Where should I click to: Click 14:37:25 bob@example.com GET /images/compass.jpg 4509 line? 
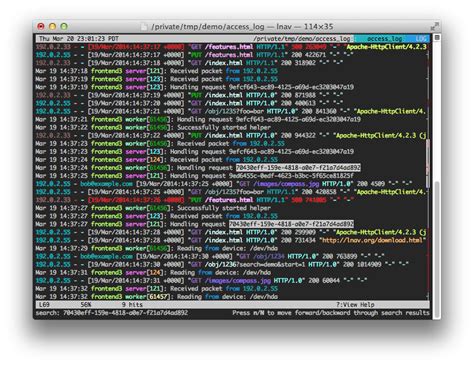click(x=224, y=184)
